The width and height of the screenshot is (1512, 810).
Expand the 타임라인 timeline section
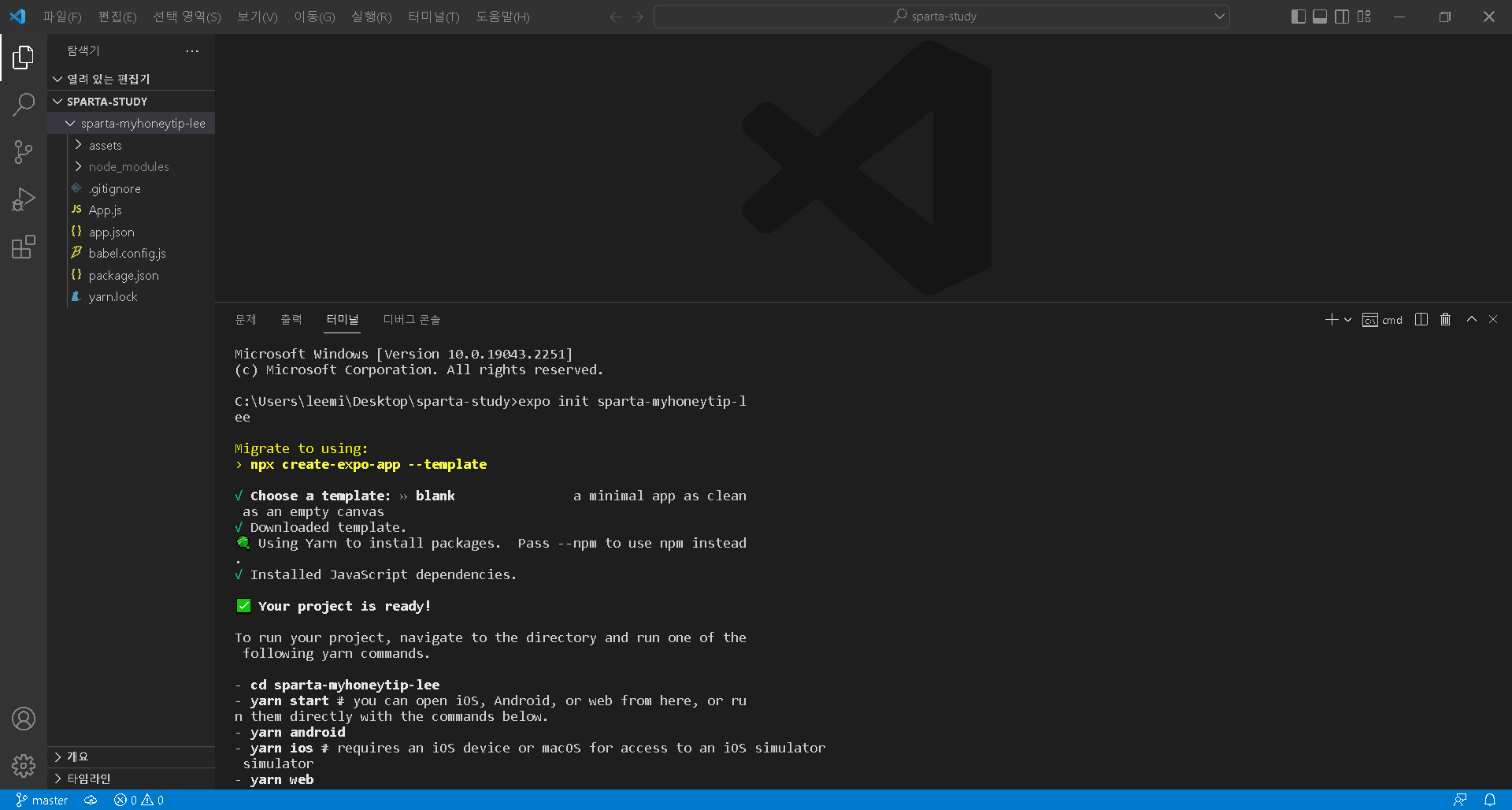click(x=131, y=779)
